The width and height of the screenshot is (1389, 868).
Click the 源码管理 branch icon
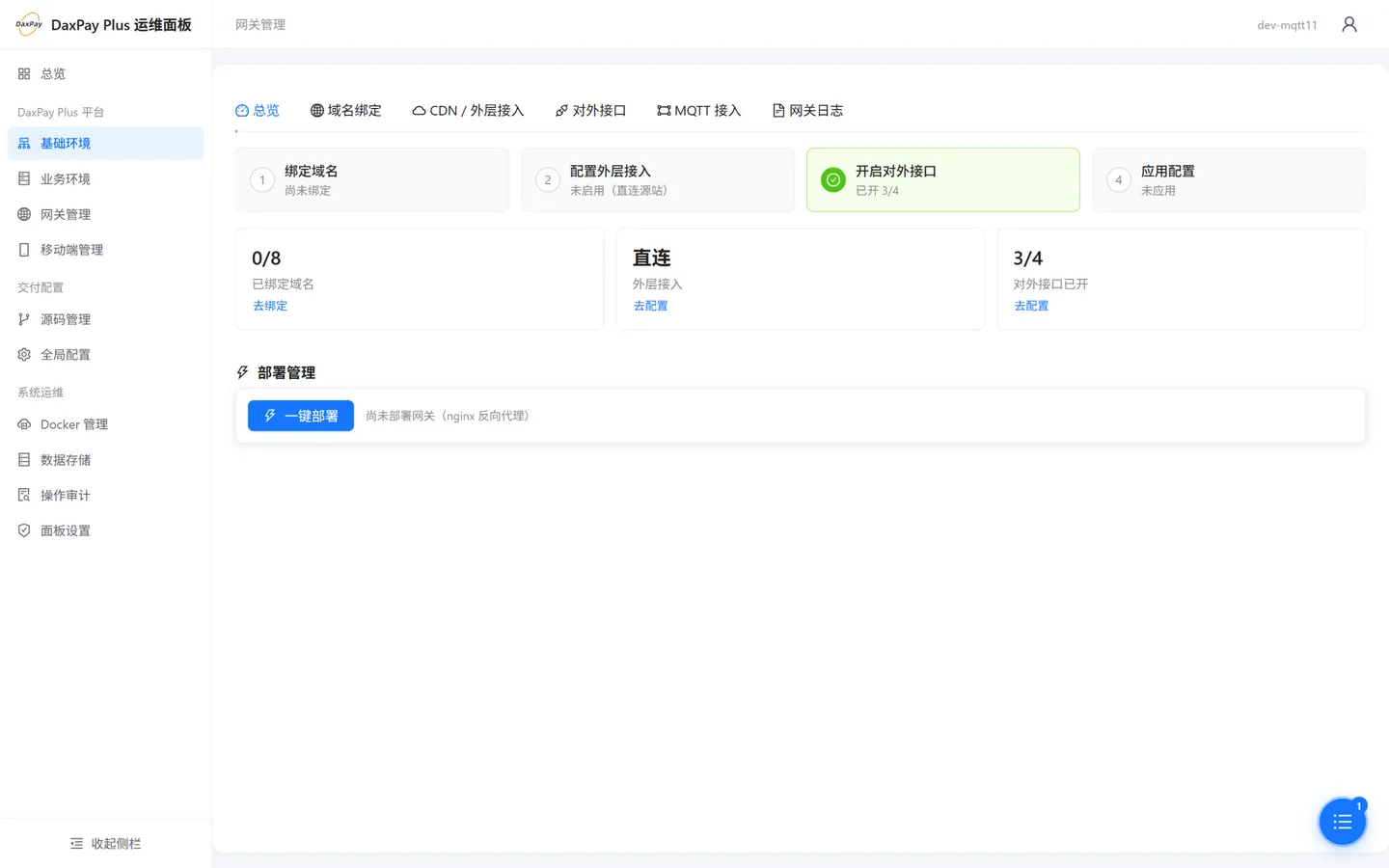pos(24,319)
